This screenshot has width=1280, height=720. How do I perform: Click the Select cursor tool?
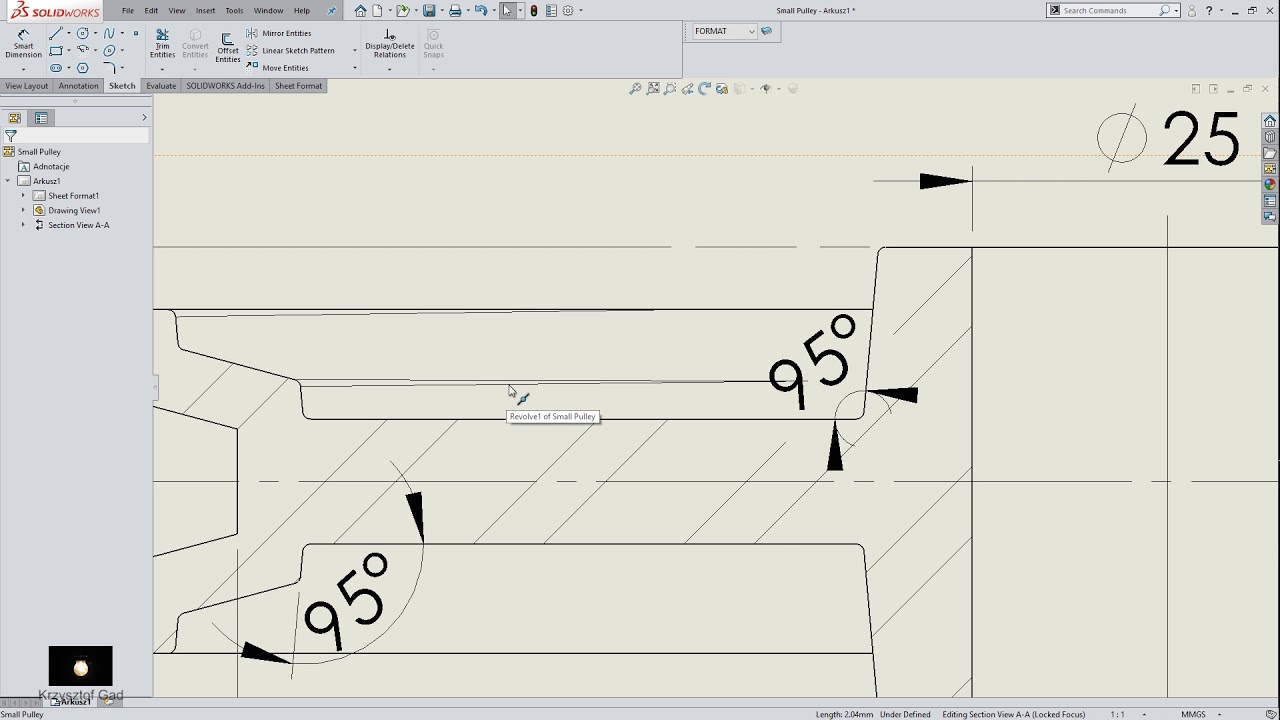507,10
